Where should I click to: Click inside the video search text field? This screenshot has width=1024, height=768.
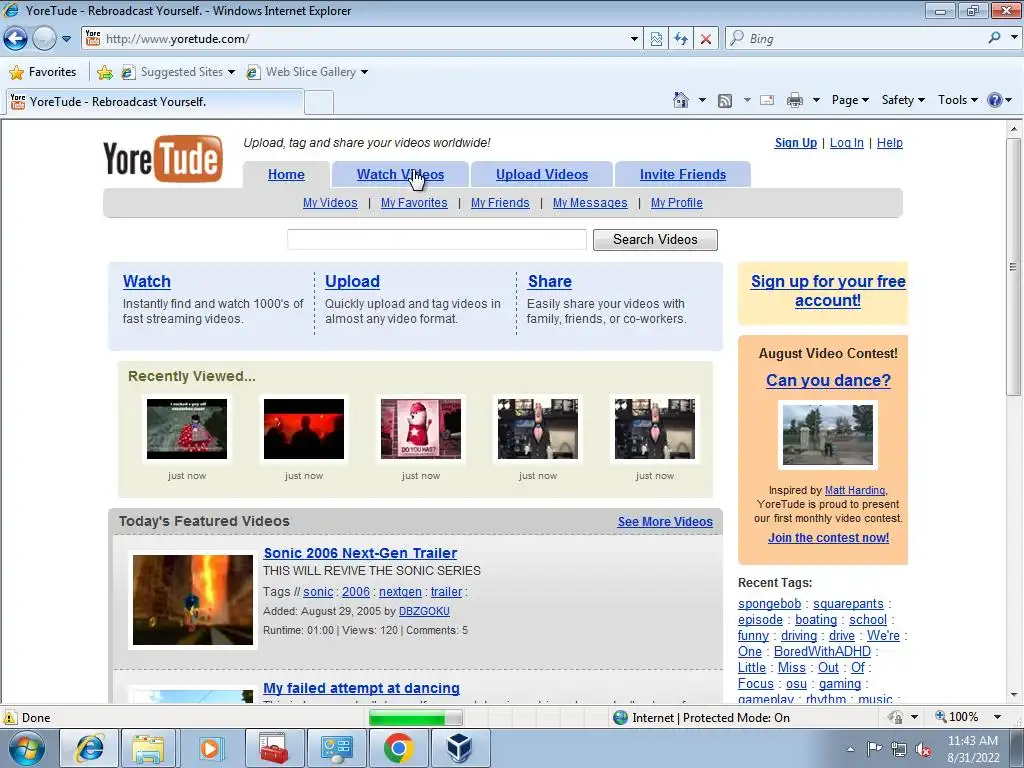[437, 240]
